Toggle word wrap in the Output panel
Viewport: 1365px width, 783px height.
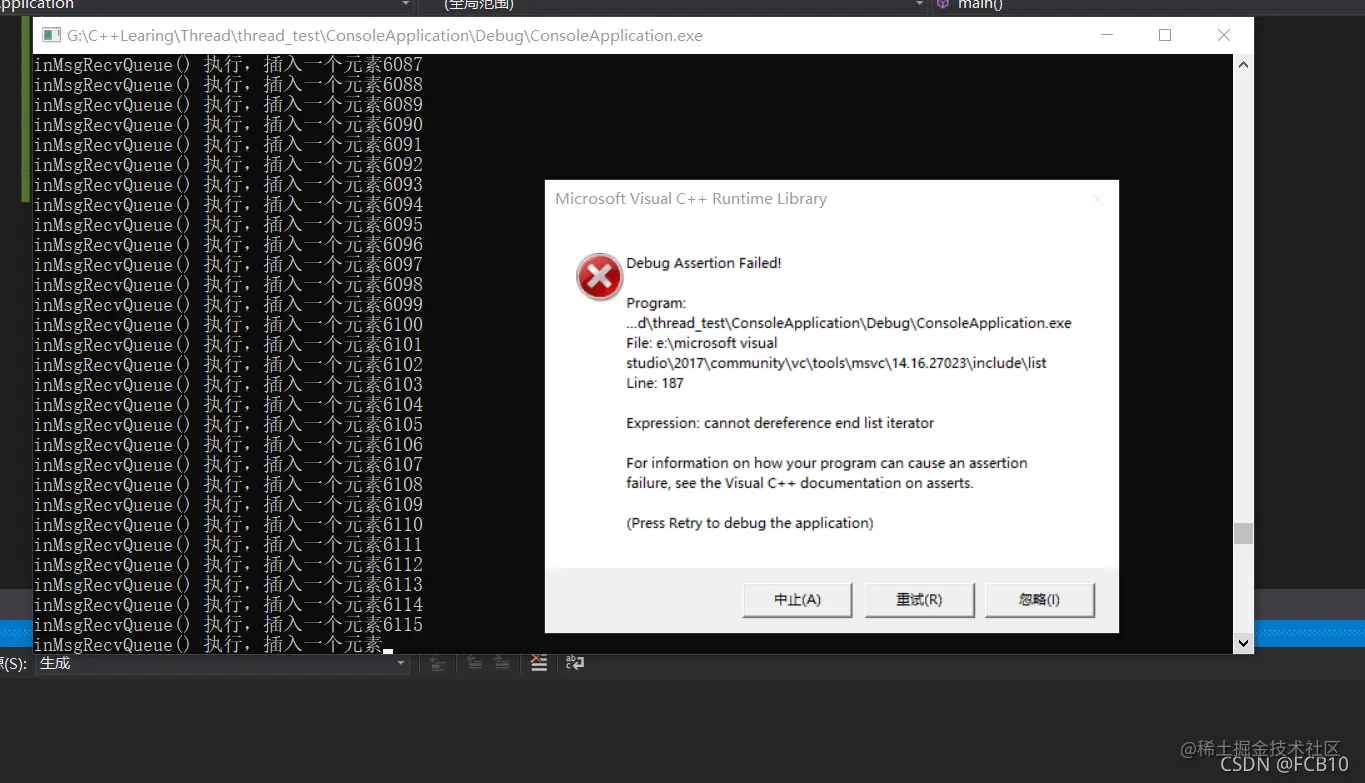(575, 662)
